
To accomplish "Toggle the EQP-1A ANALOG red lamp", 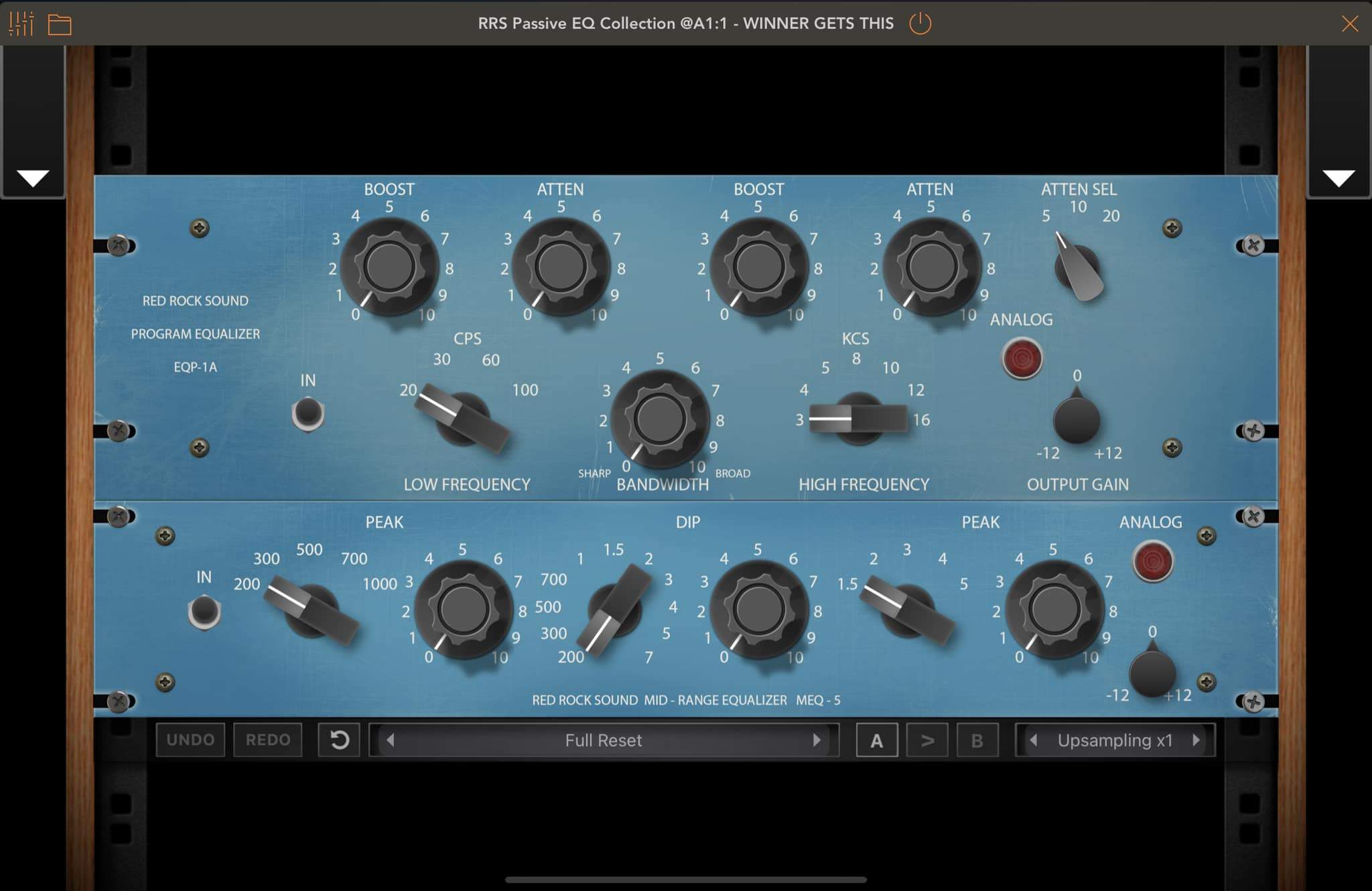I will tap(1022, 358).
